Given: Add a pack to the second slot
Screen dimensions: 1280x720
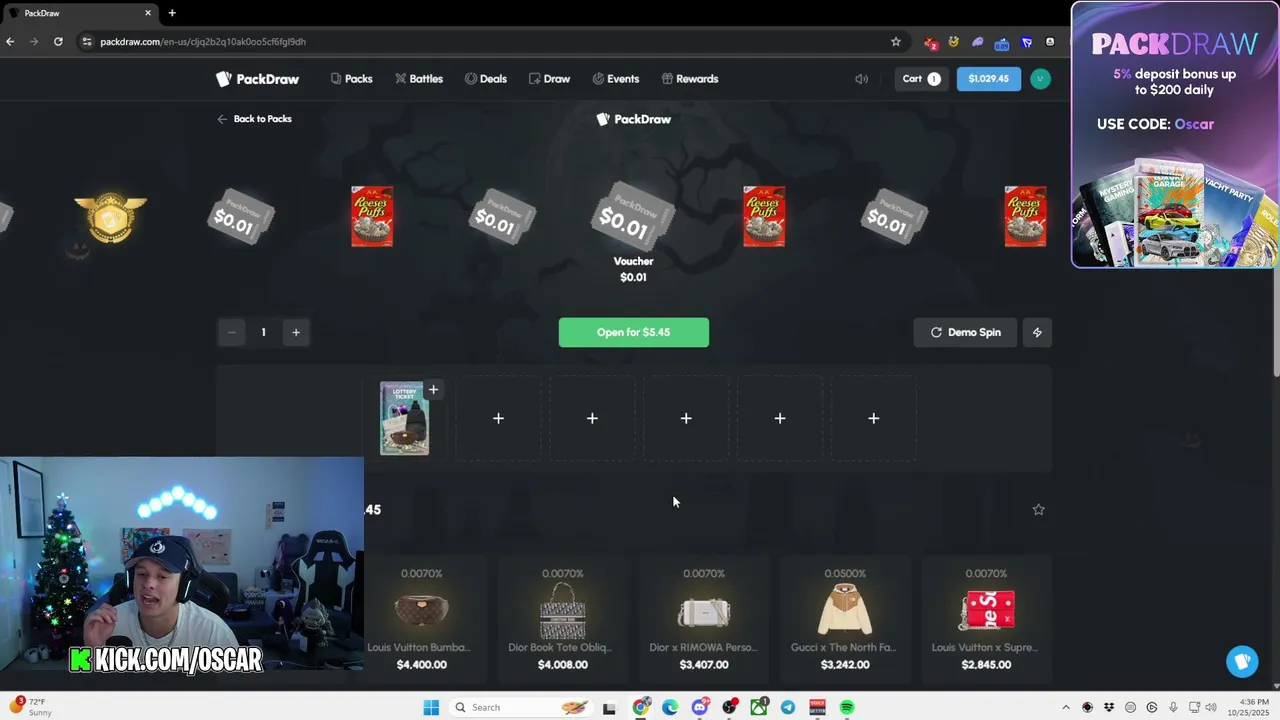Looking at the screenshot, I should tap(498, 418).
